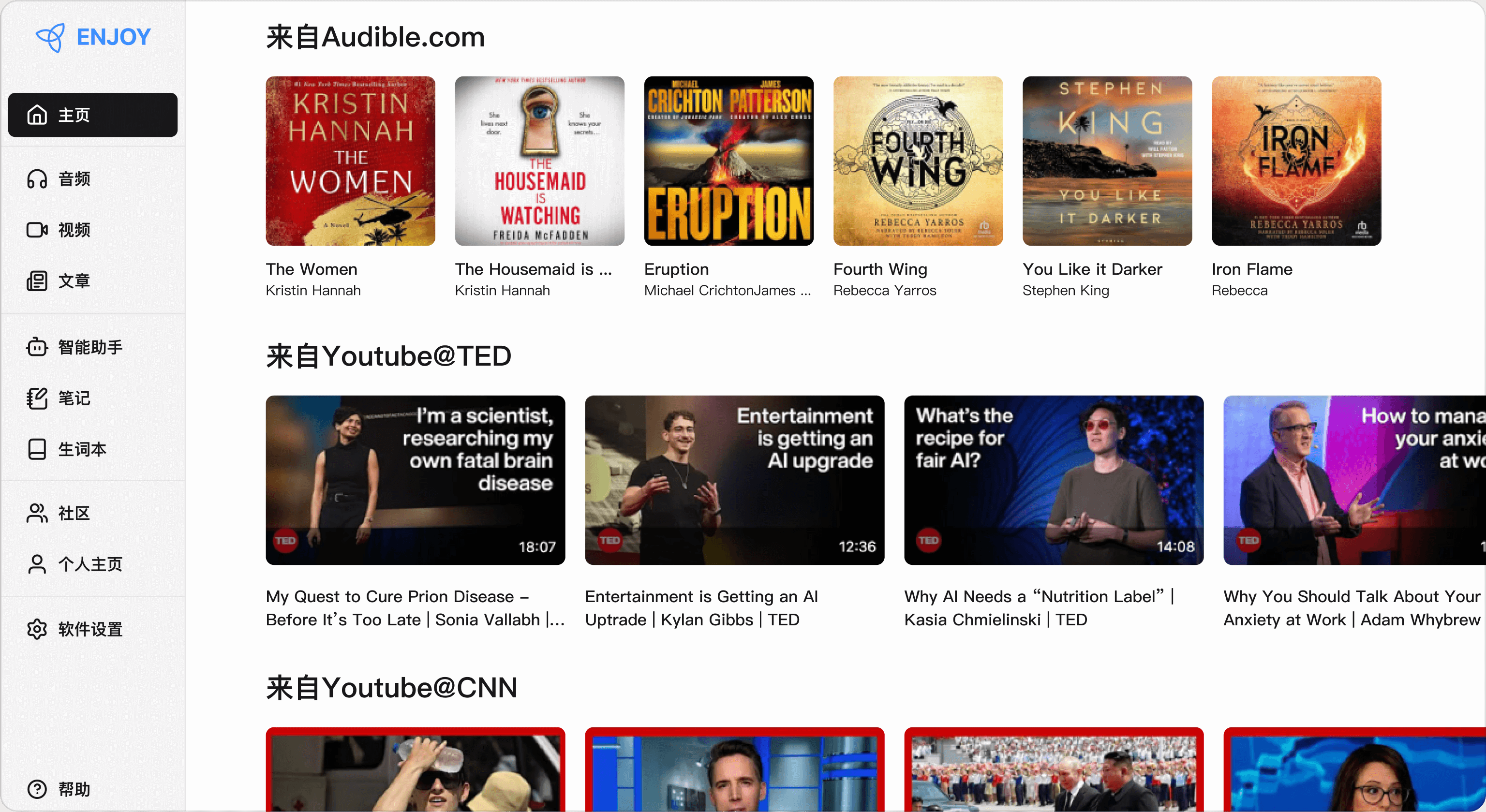Click The Housemaid is Watching cover
Image resolution: width=1486 pixels, height=812 pixels.
pos(539,161)
